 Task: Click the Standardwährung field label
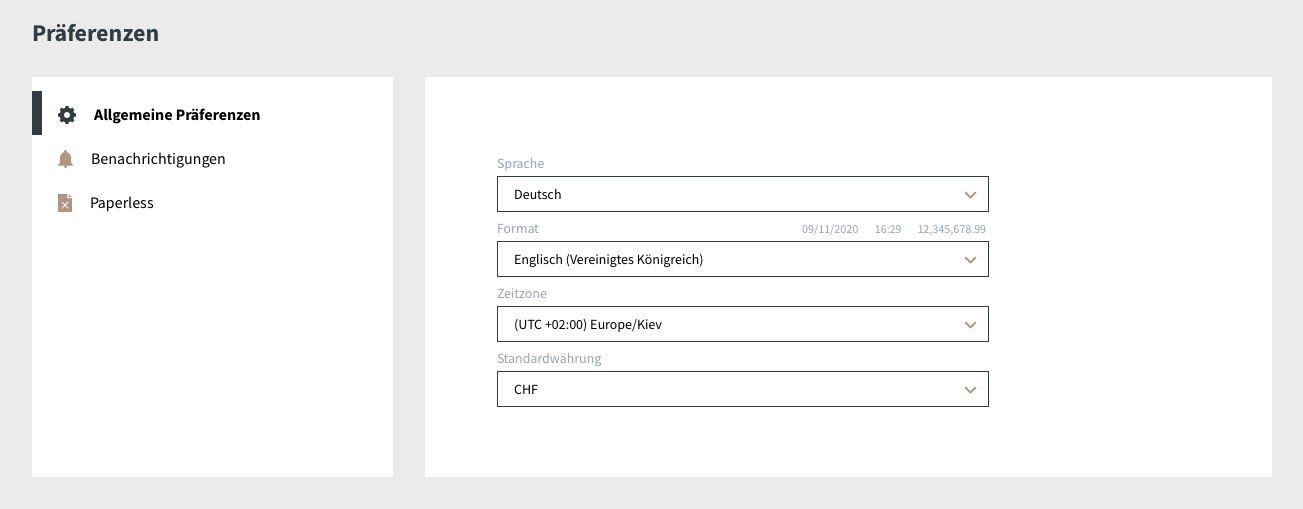click(549, 359)
